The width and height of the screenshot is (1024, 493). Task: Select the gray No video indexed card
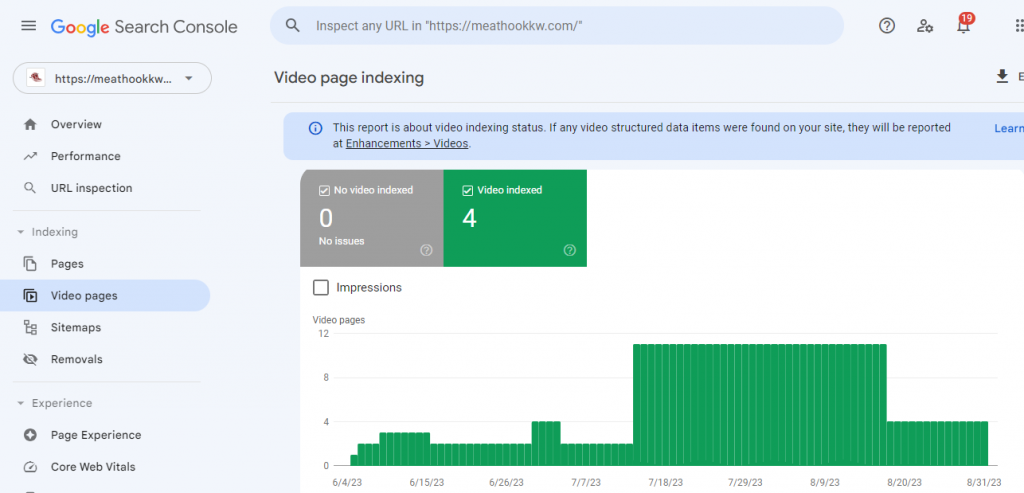[x=372, y=218]
